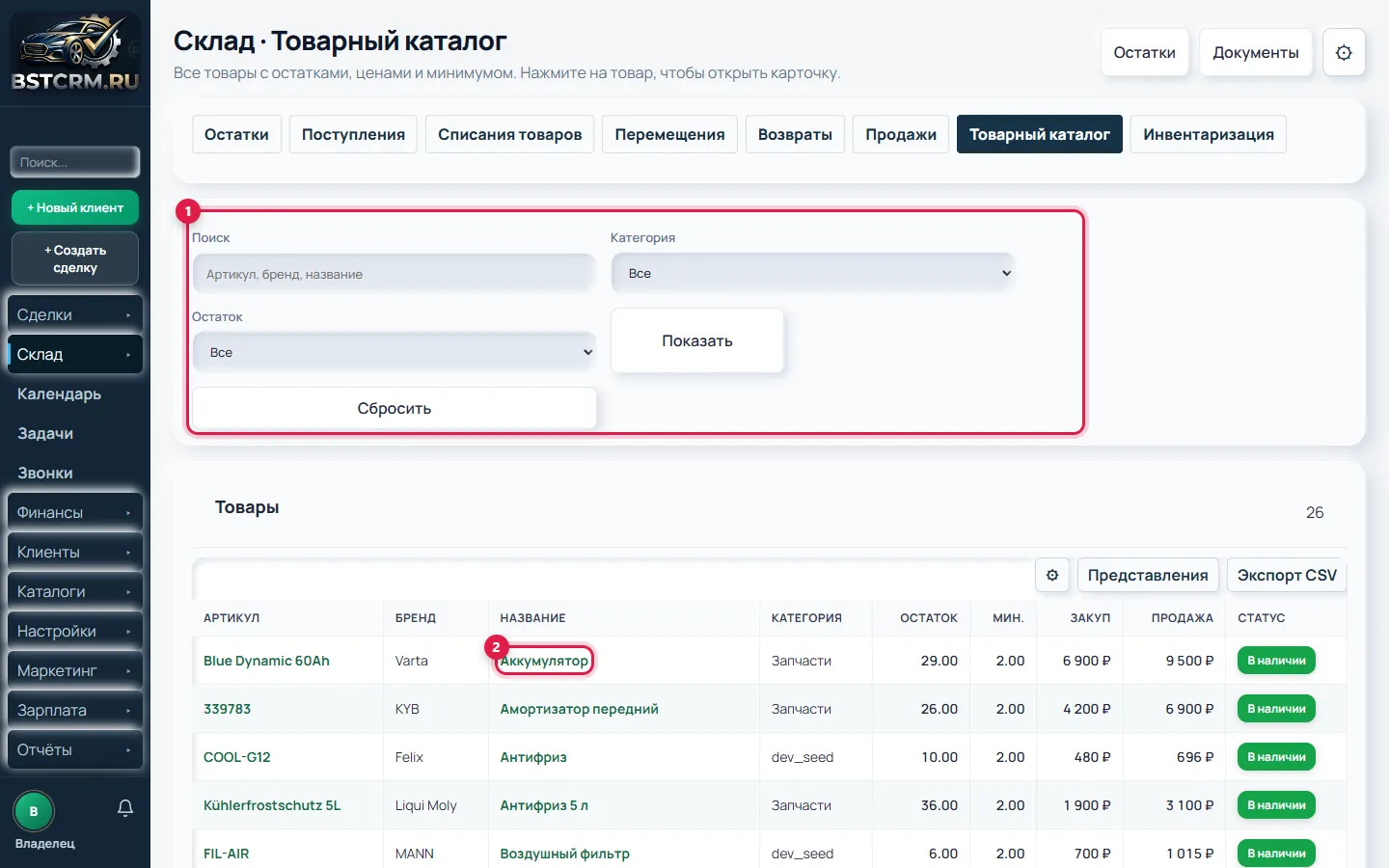The width and height of the screenshot is (1389, 868).
Task: Expand the Каталоги sidebar section
Action: (75, 591)
